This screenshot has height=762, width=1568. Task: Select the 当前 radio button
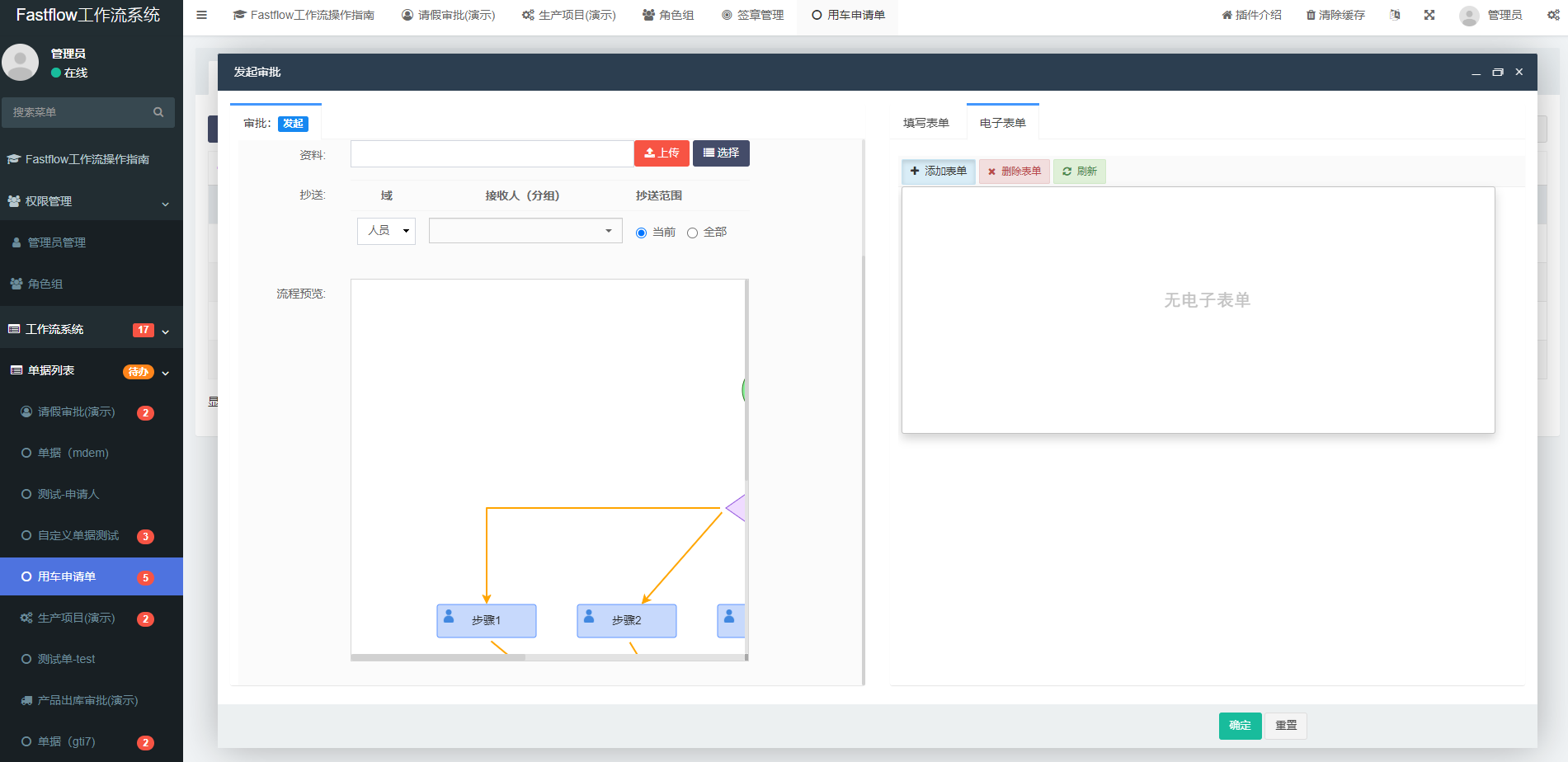pos(641,233)
